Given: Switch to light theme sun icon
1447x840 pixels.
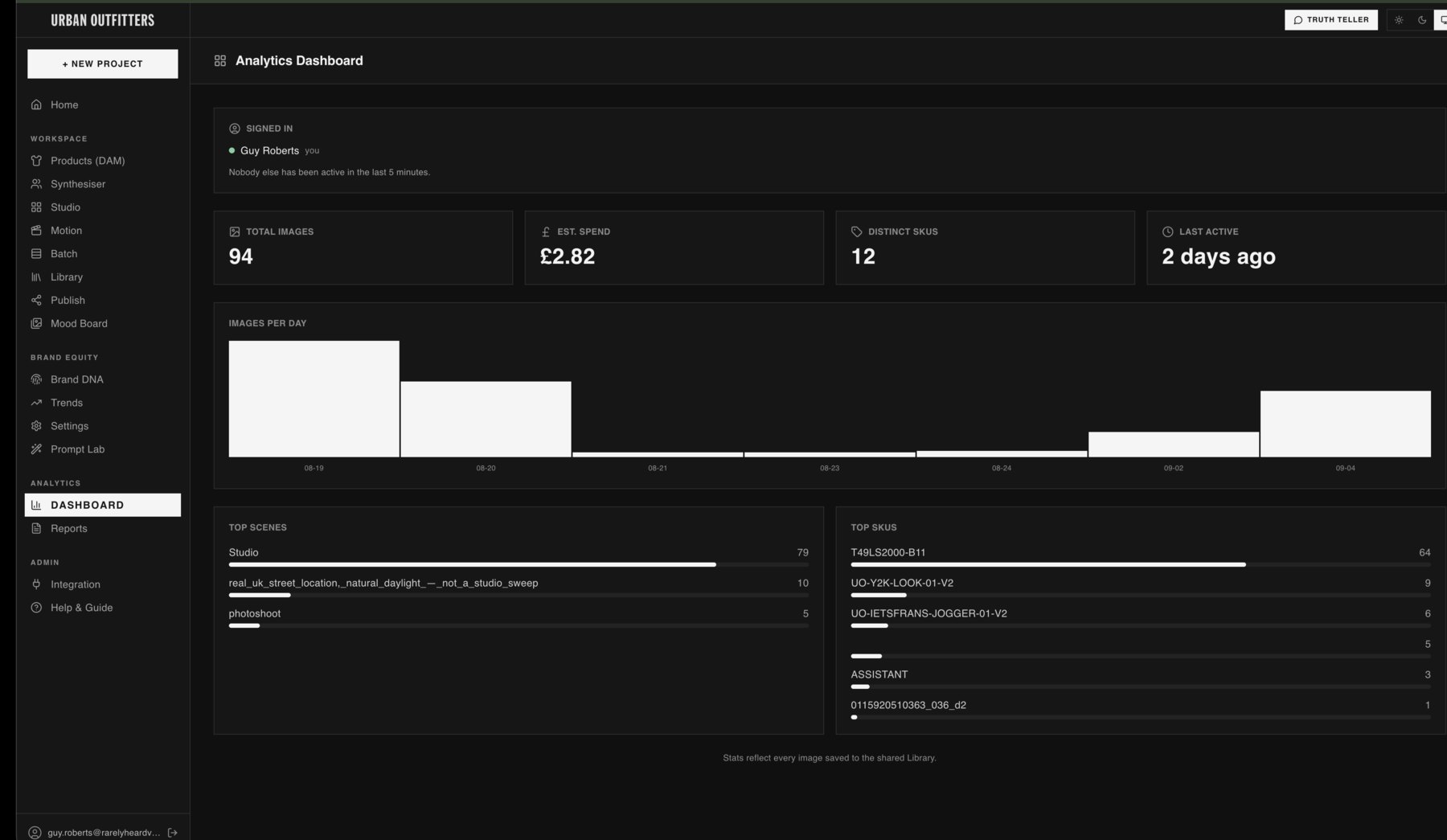Looking at the screenshot, I should click(1399, 20).
